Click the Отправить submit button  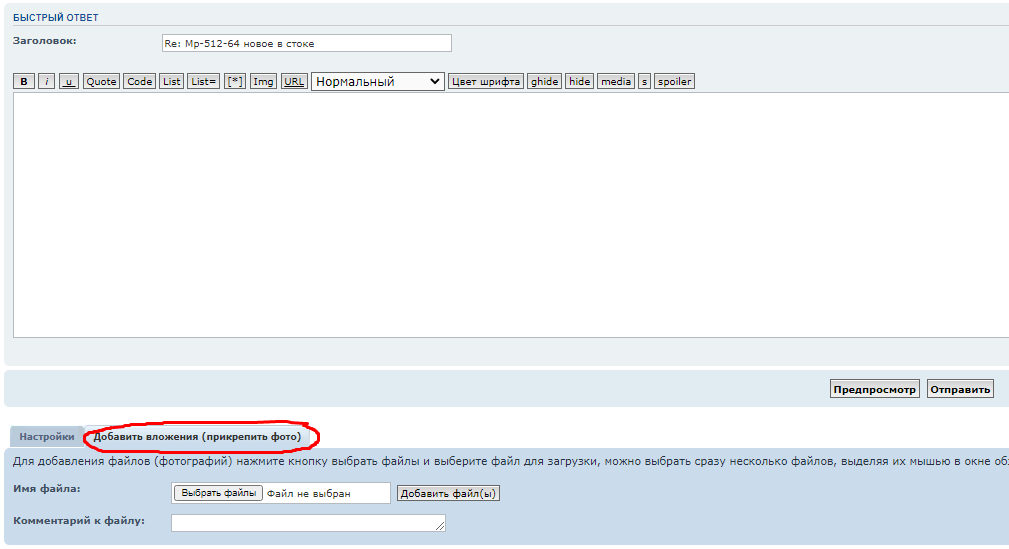click(x=960, y=390)
